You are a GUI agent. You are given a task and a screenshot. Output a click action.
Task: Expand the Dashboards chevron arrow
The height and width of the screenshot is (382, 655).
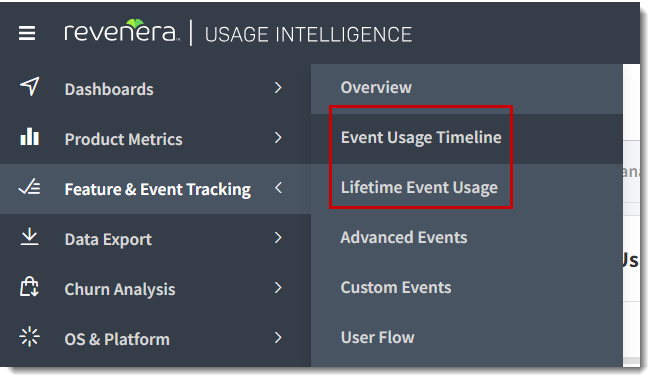click(x=278, y=88)
